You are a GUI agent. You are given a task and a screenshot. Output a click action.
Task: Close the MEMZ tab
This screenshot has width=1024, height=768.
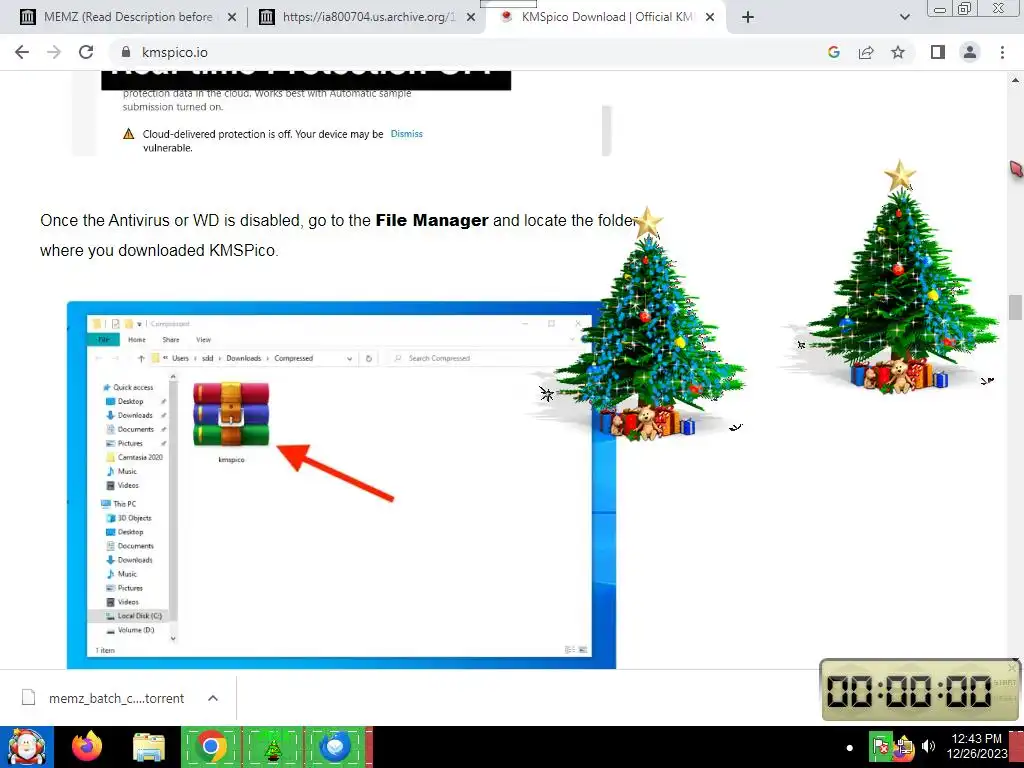coord(232,18)
